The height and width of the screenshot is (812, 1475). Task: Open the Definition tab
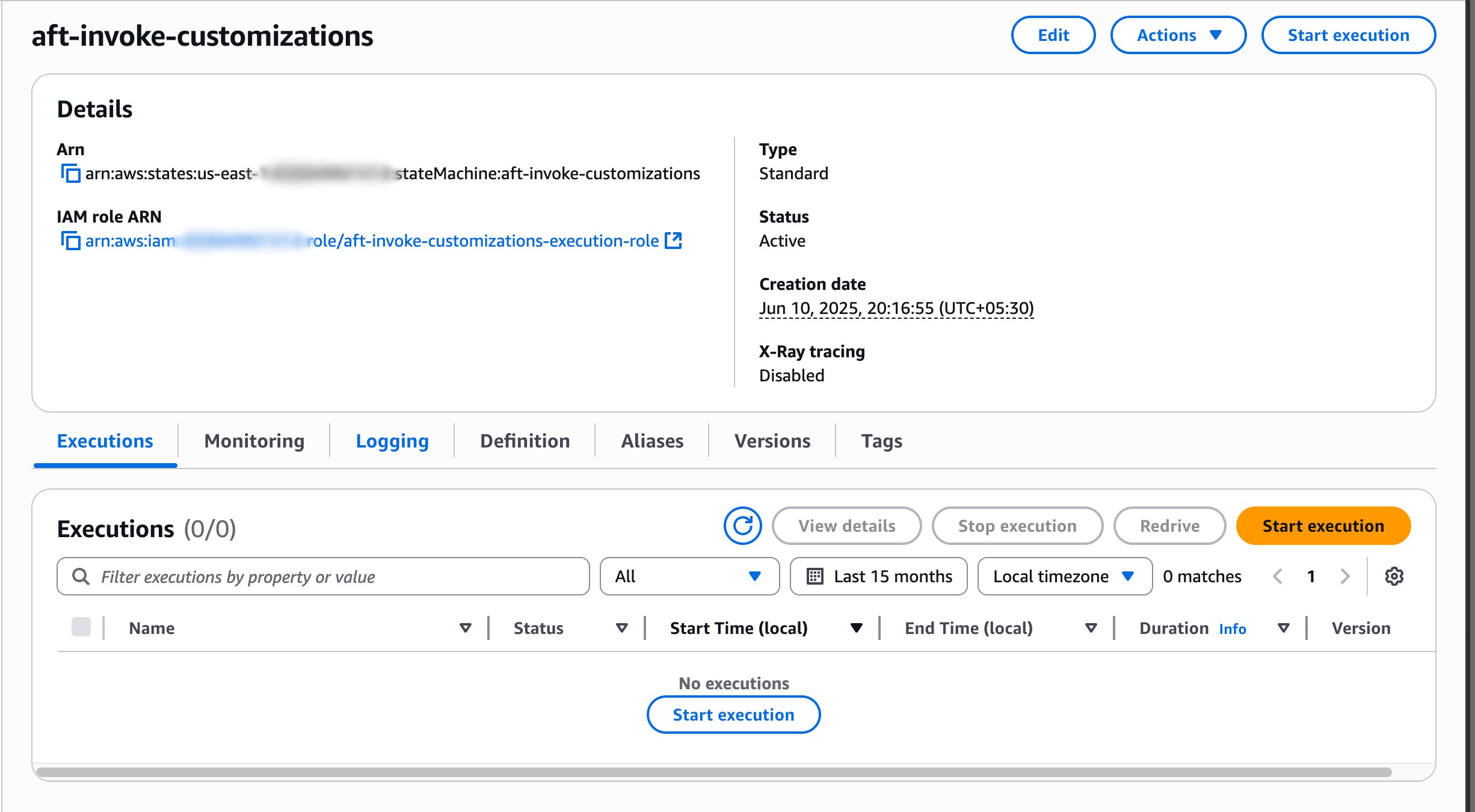point(525,441)
